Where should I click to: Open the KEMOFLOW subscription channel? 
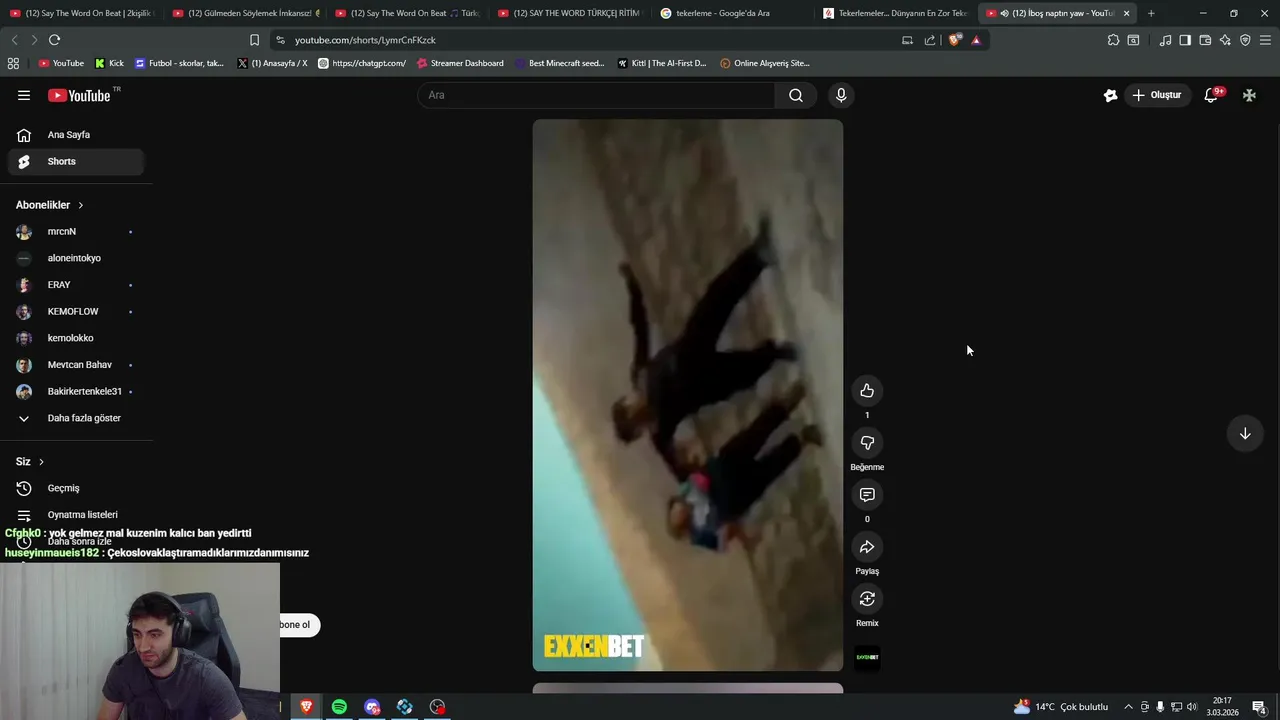(76, 312)
